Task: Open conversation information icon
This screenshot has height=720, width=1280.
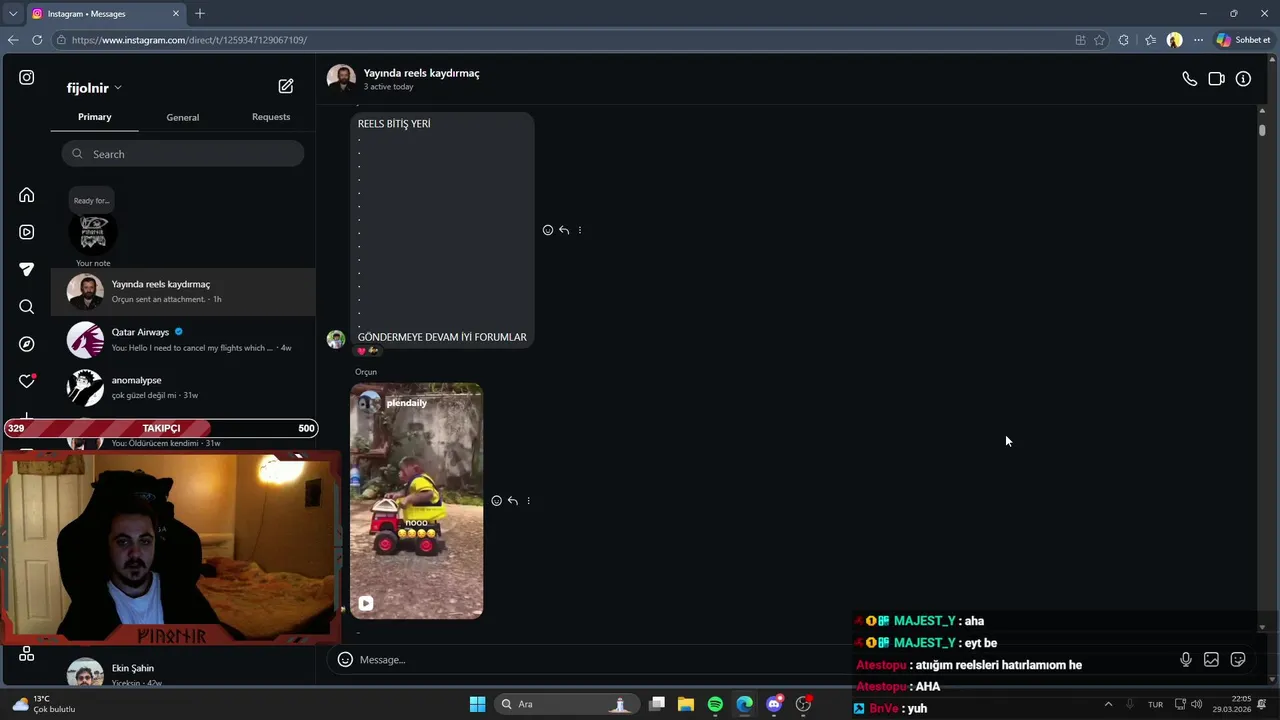Action: pos(1243,79)
